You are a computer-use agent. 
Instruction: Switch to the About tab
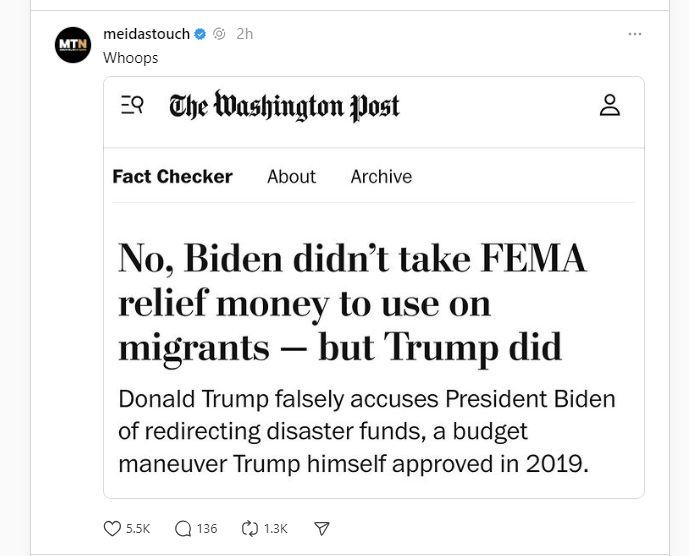[291, 176]
